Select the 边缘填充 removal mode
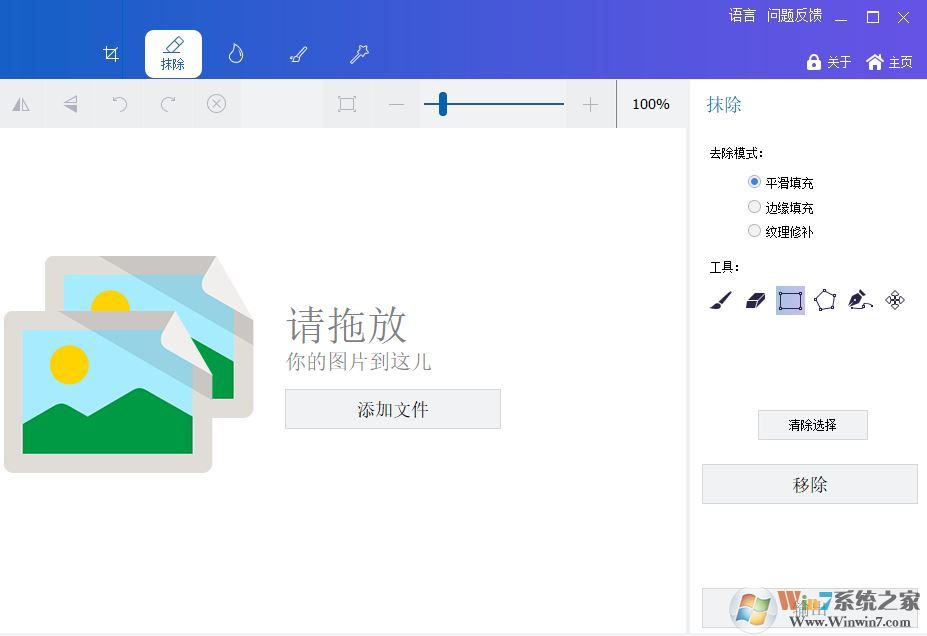 (x=755, y=207)
